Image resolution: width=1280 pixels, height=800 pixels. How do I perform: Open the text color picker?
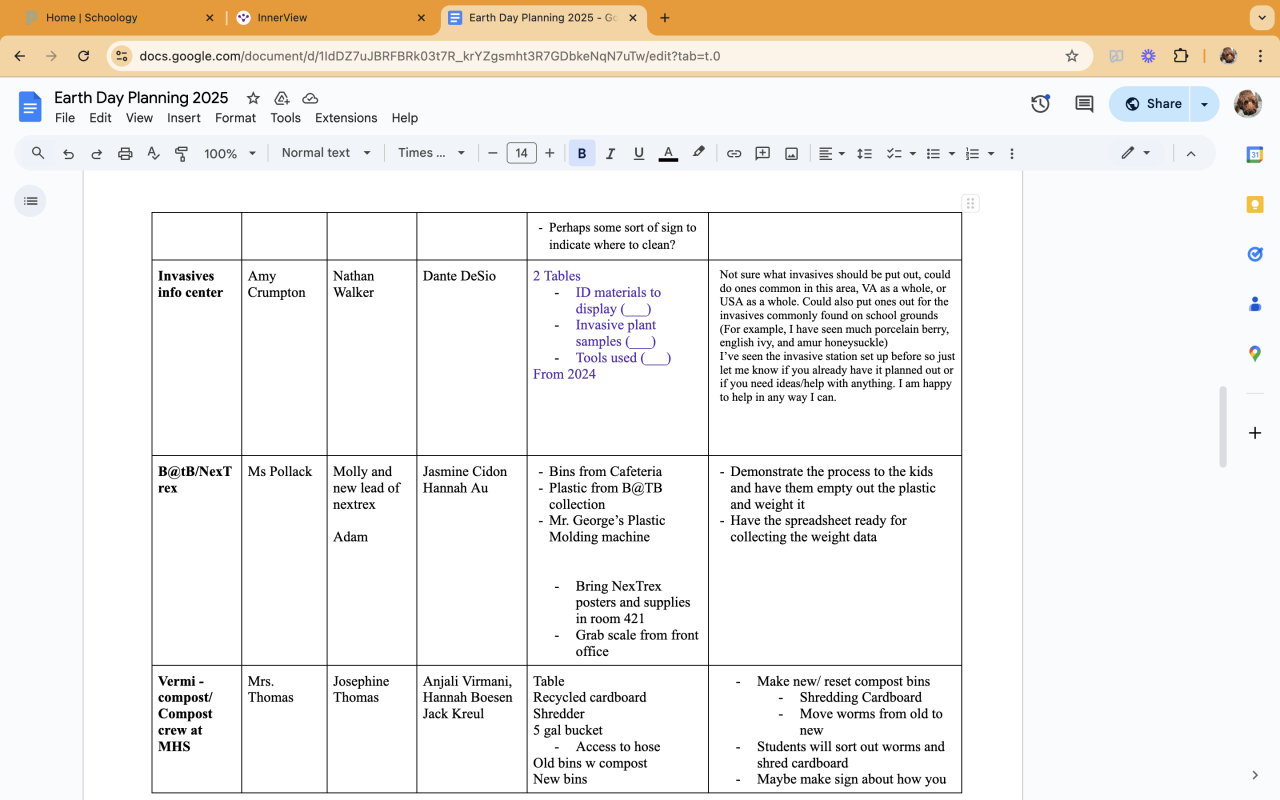669,153
